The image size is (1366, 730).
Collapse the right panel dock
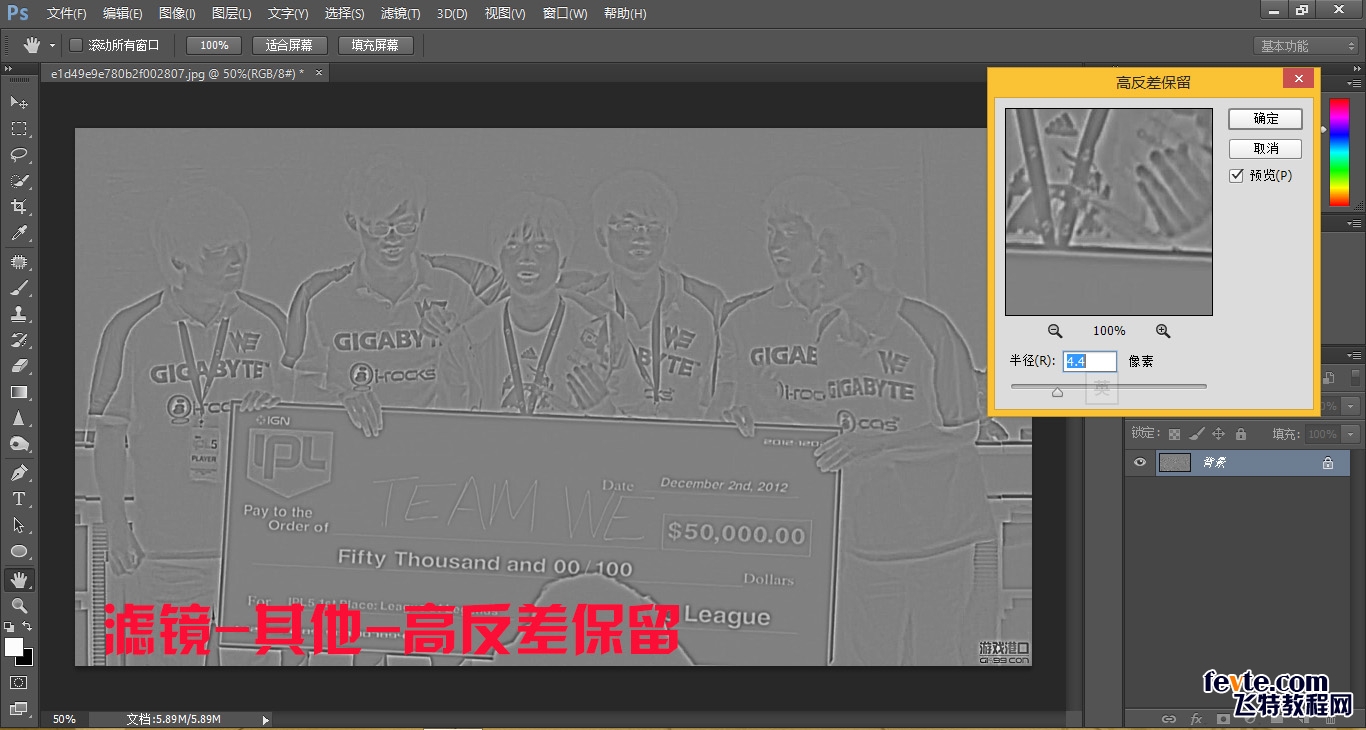tap(1355, 70)
